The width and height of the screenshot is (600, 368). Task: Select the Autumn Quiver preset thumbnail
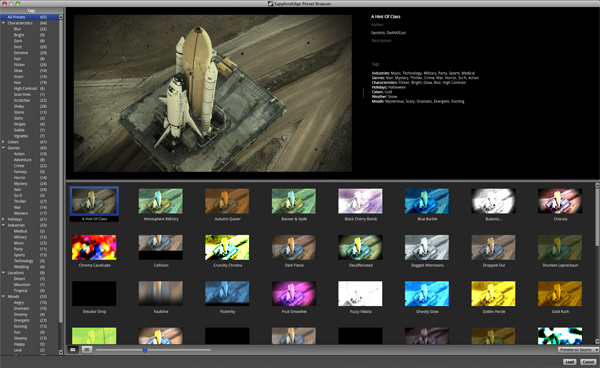pos(227,201)
